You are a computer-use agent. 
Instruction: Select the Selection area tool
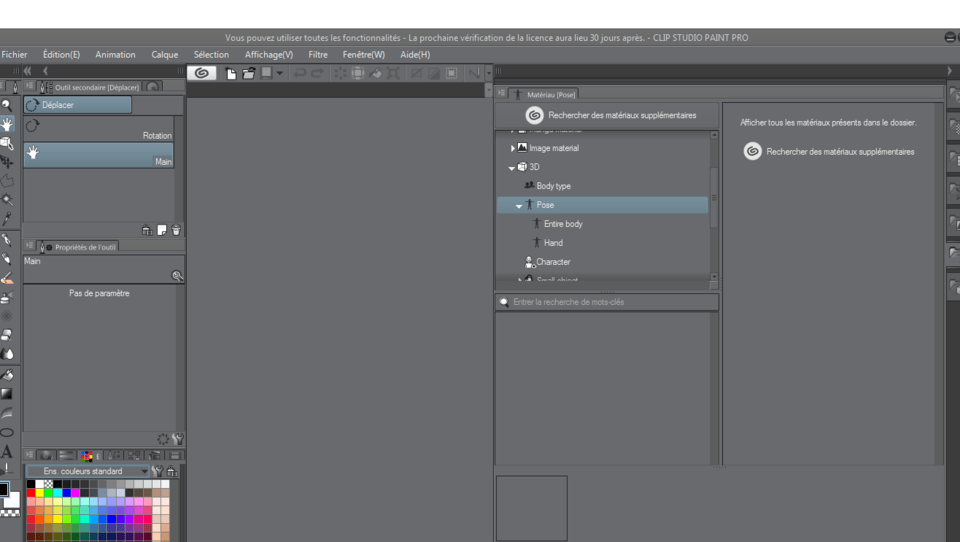7,181
